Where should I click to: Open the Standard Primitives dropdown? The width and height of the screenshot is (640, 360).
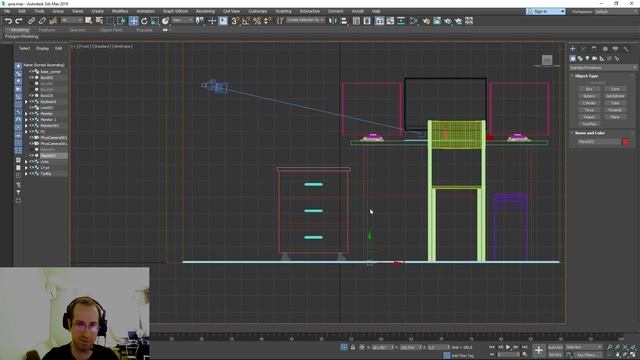click(x=603, y=68)
